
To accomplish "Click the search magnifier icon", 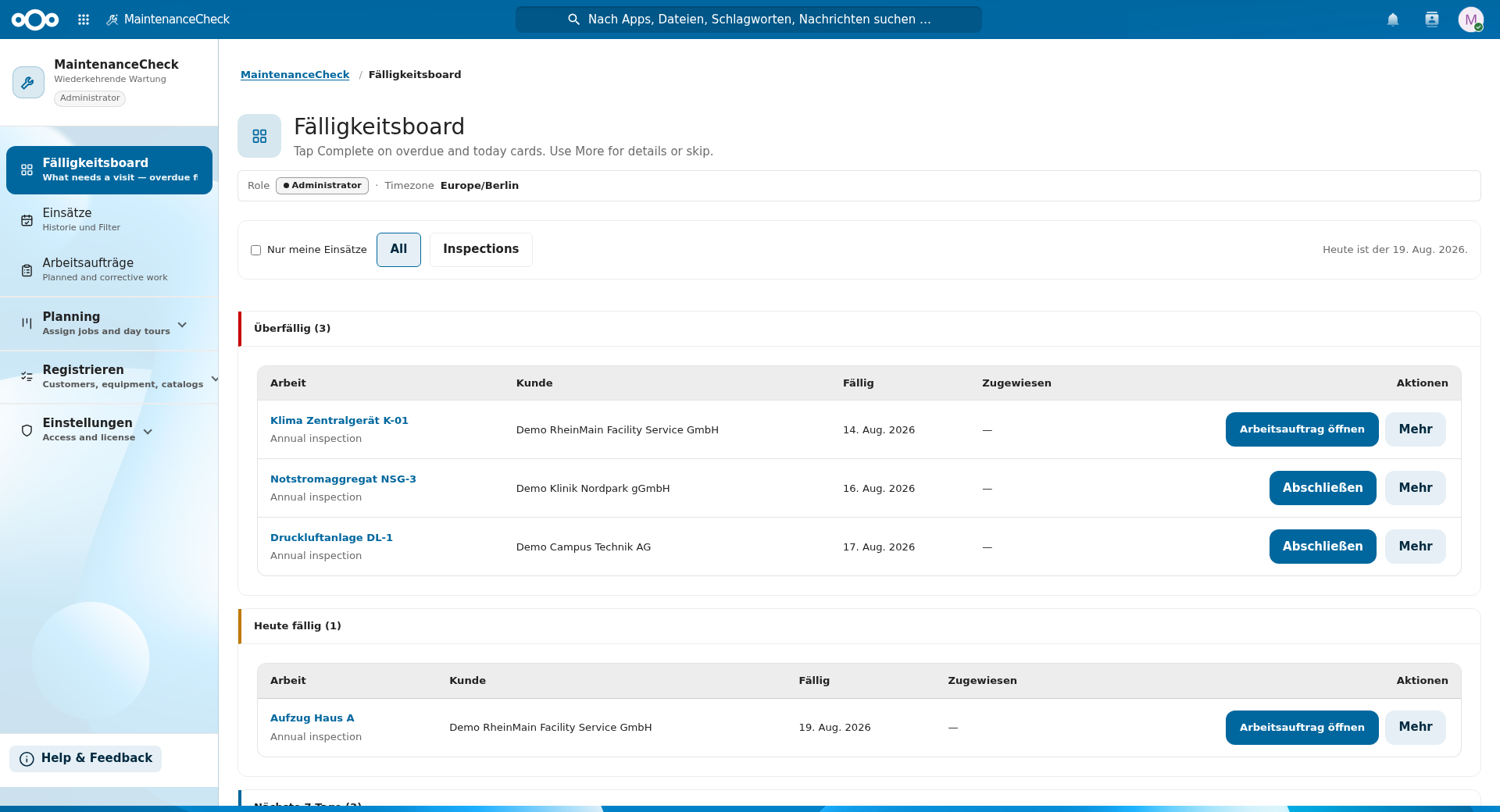I will (573, 20).
